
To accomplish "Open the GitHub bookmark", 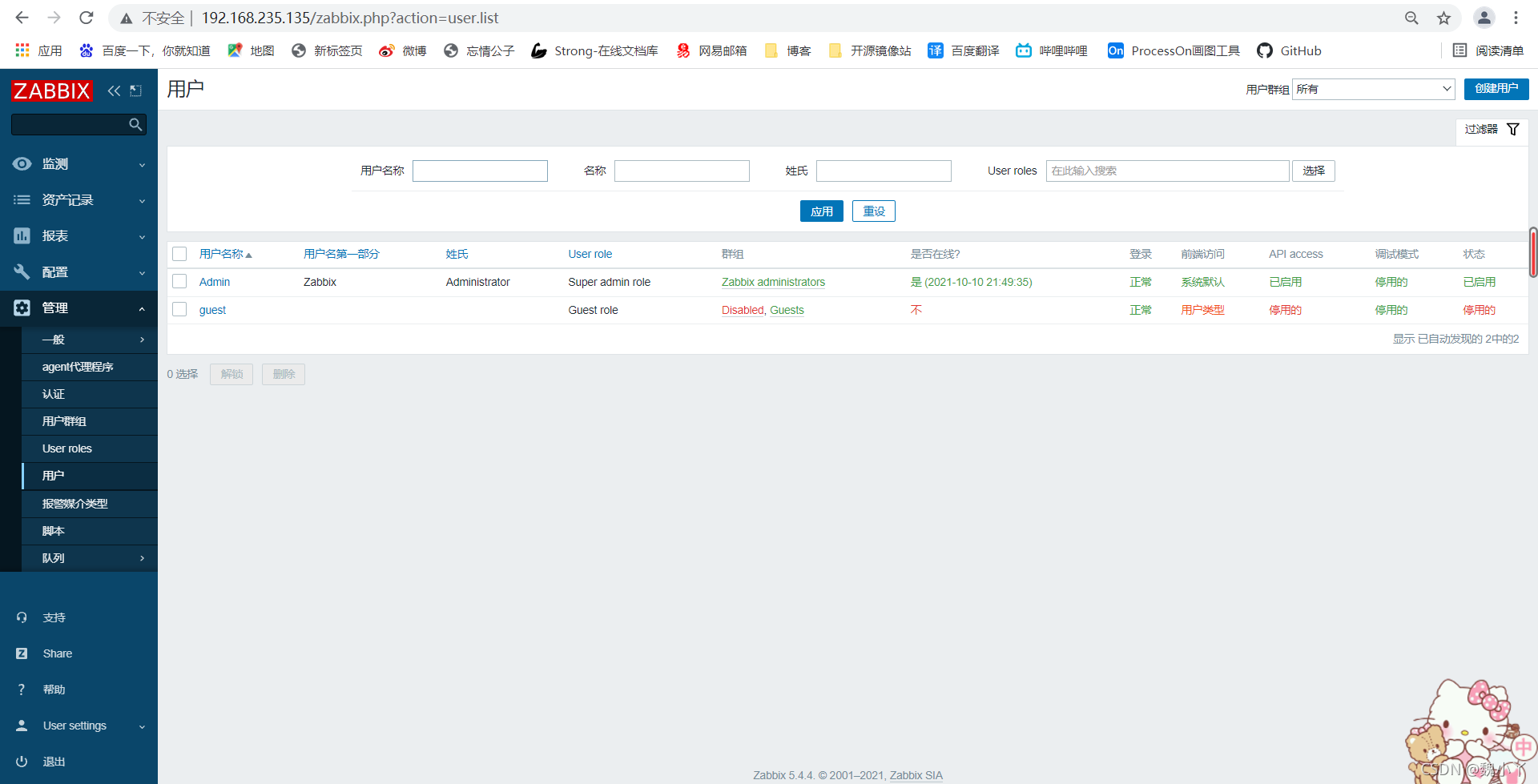I will tap(1289, 50).
